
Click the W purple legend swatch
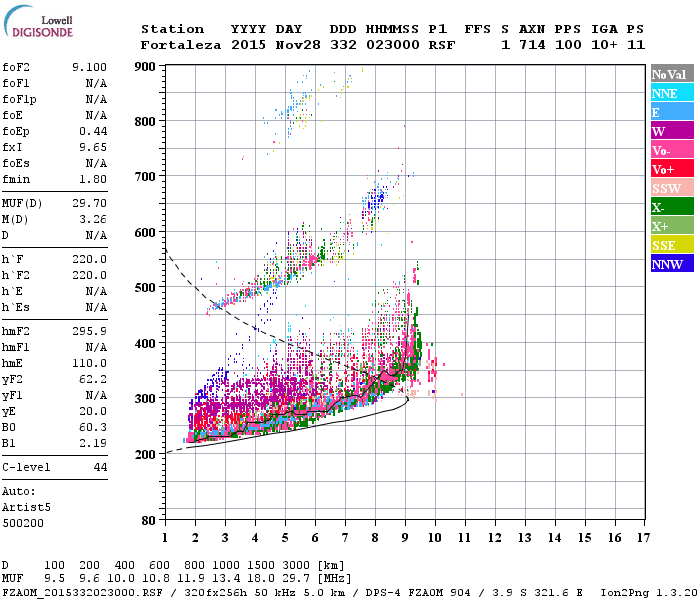pos(672,131)
